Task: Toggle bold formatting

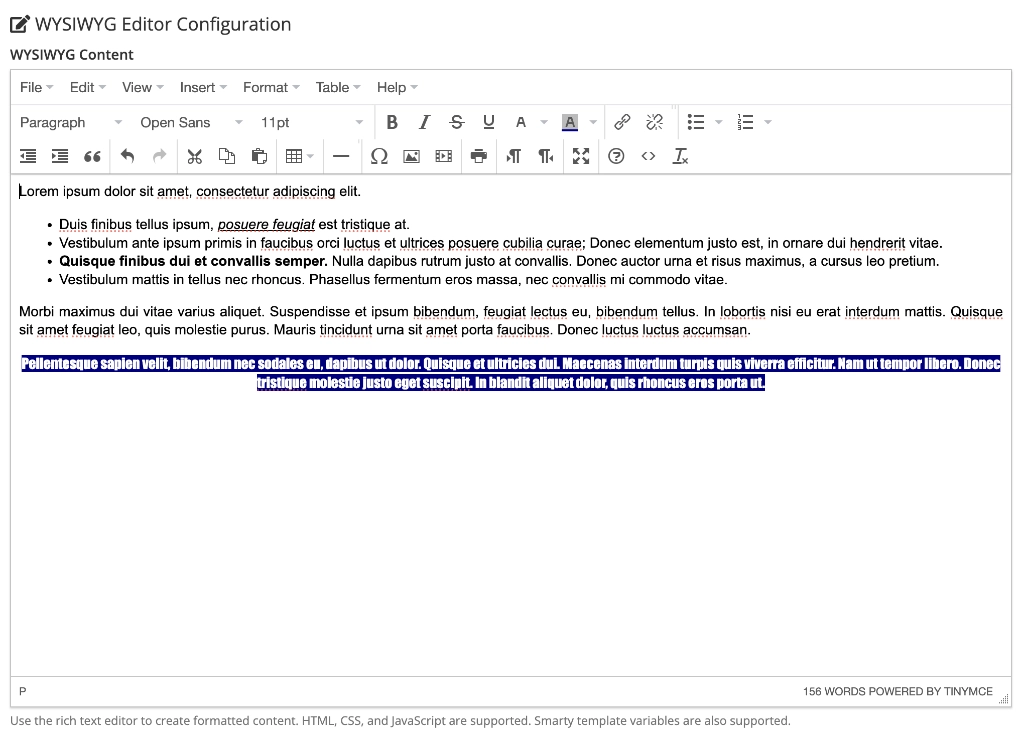Action: tap(392, 121)
